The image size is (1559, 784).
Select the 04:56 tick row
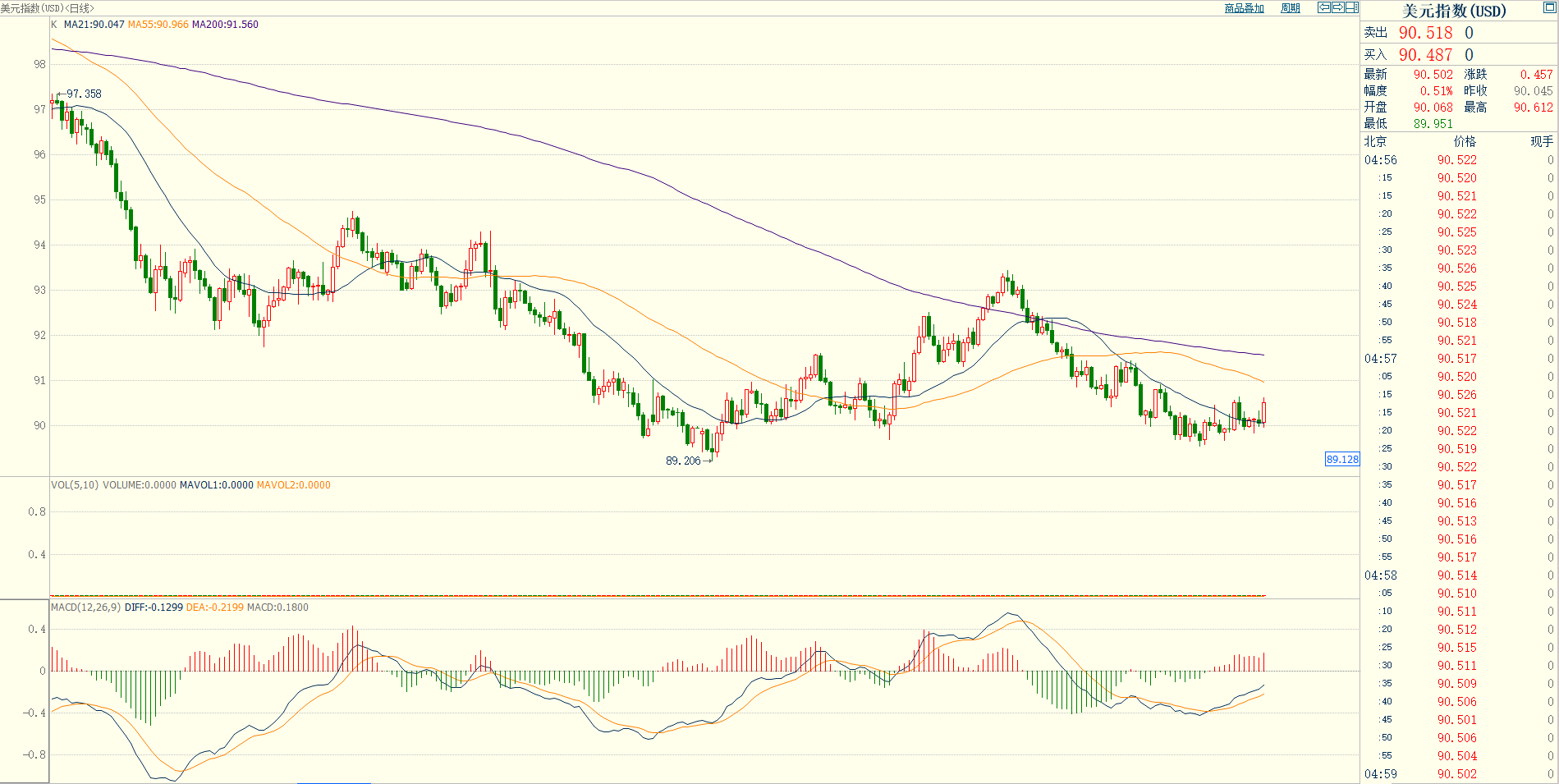(x=1457, y=160)
